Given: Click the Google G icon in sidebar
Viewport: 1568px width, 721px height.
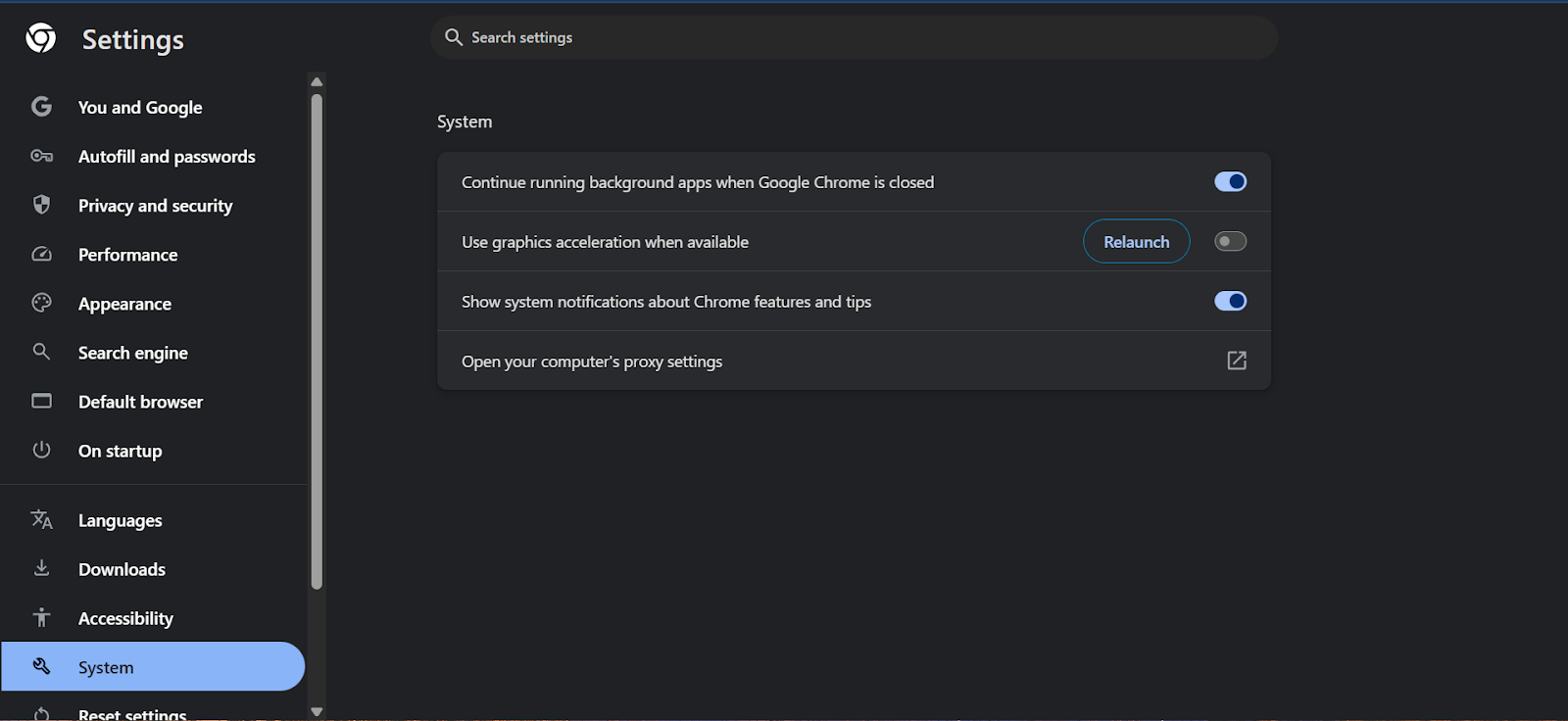Looking at the screenshot, I should (x=41, y=107).
